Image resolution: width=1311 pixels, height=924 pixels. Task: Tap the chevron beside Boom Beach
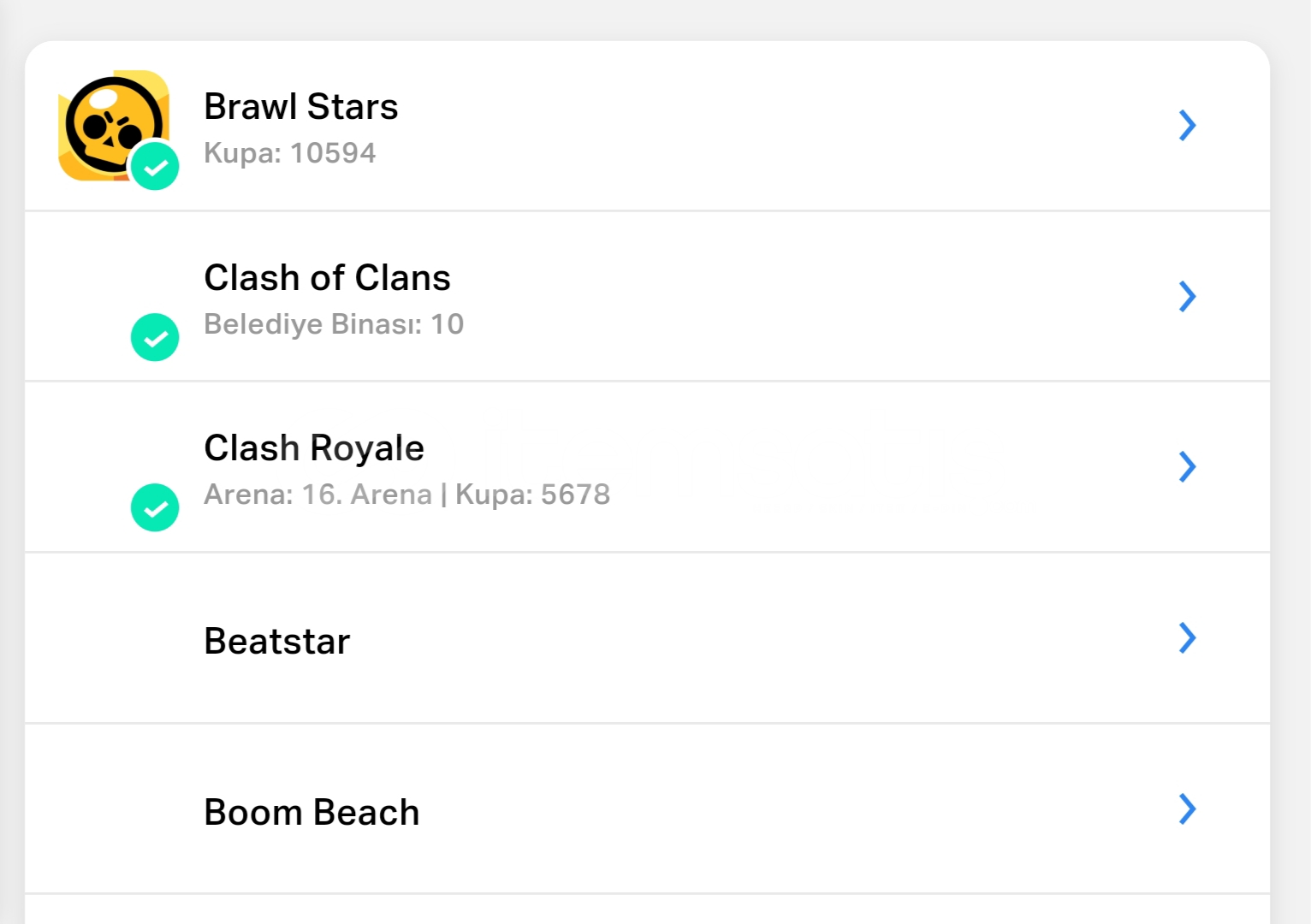click(1187, 808)
